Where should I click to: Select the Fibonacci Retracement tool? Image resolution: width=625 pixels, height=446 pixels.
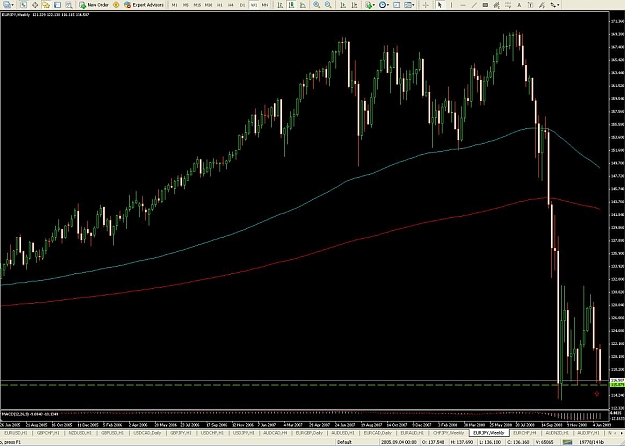click(x=508, y=5)
